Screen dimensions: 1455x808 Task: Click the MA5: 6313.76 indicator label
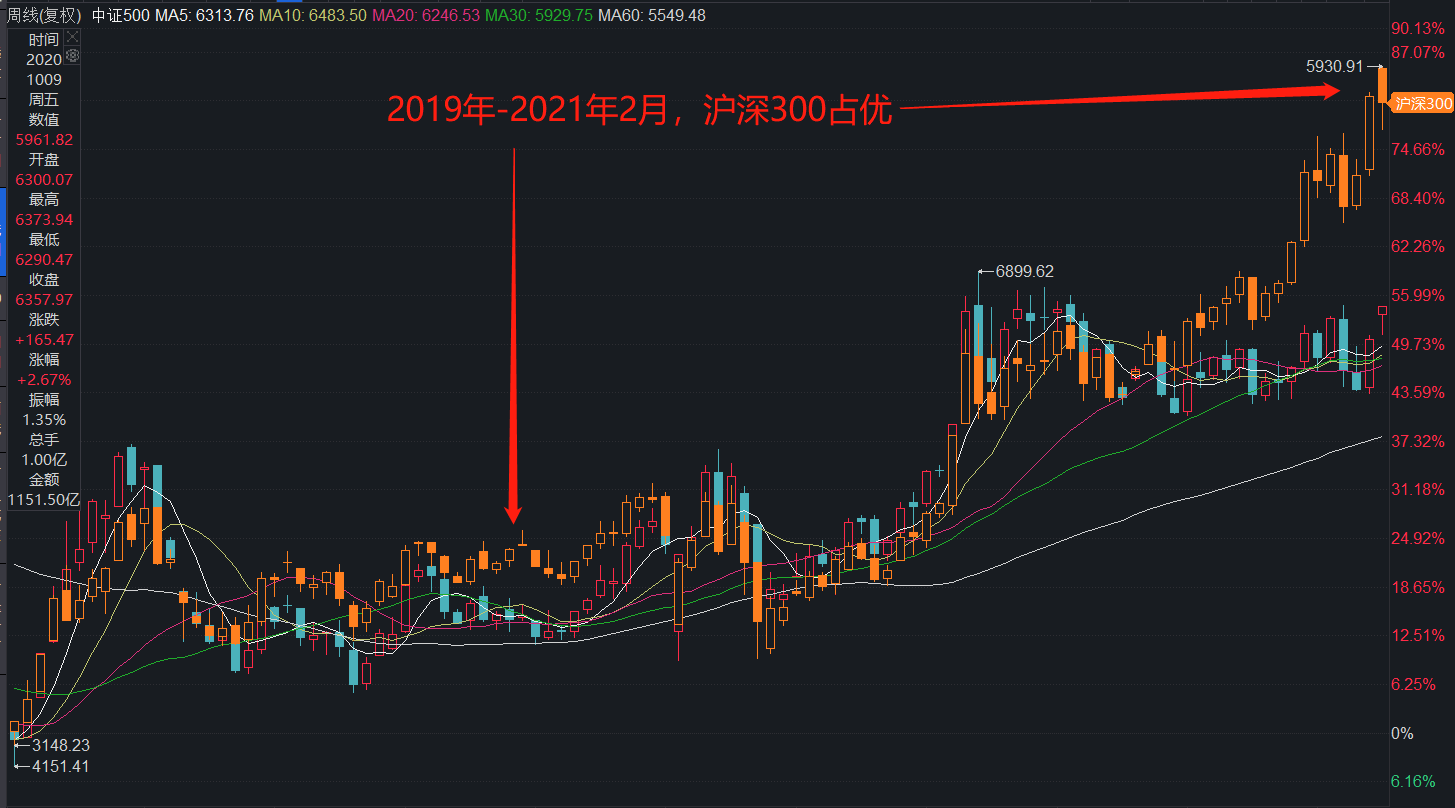click(204, 15)
